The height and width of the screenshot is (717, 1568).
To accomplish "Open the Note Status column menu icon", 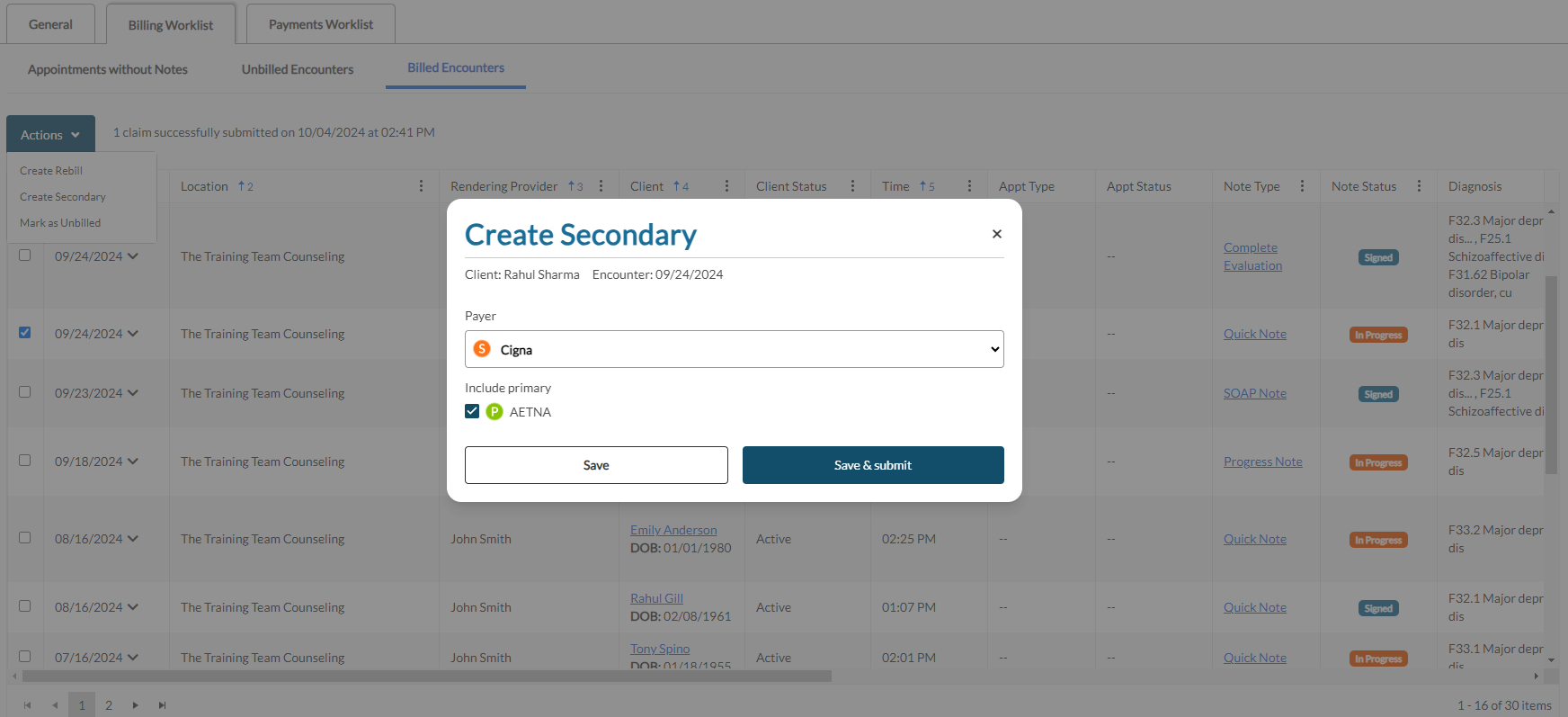I will point(1419,186).
